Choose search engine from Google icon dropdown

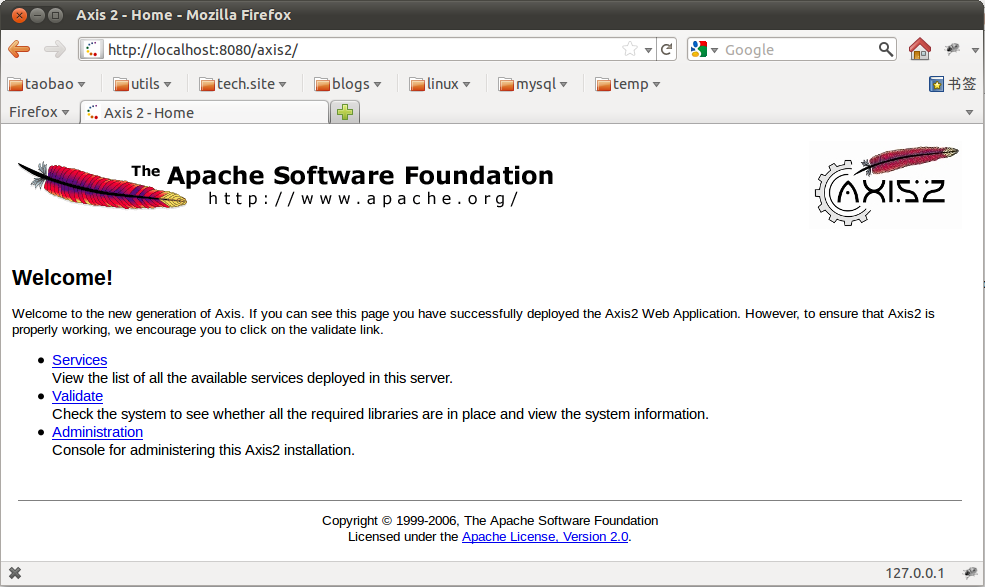[704, 49]
